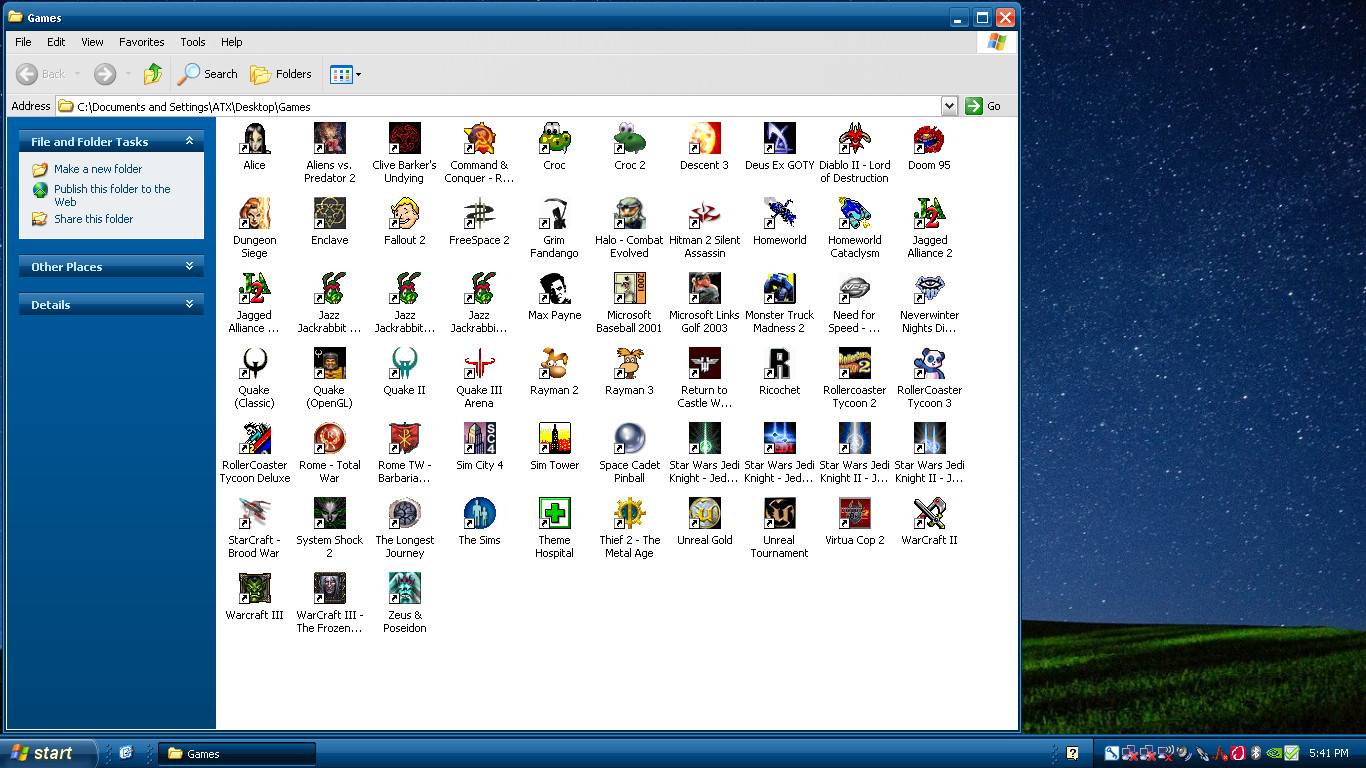Click the Up folder toolbar button
1366x768 pixels.
pos(153,74)
